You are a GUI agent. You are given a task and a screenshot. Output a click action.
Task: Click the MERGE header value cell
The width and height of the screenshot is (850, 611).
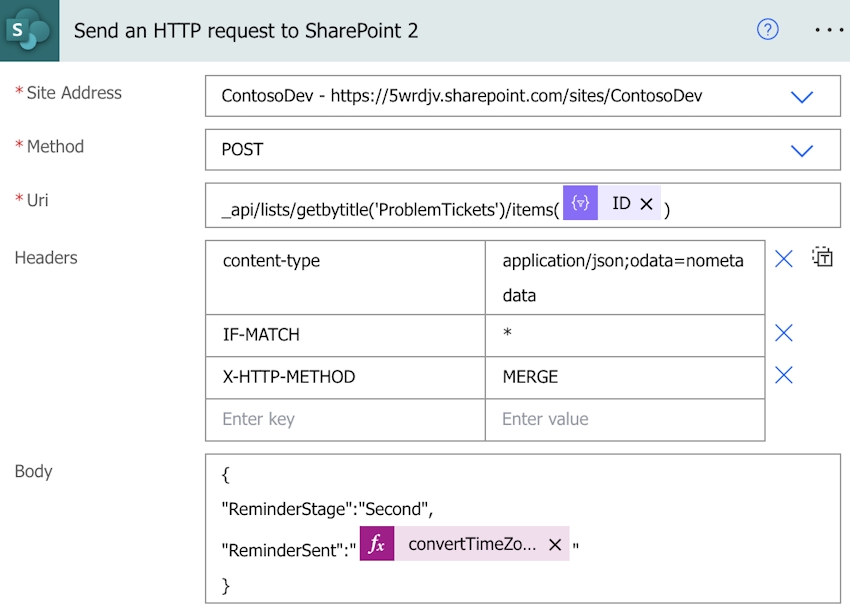pyautogui.click(x=624, y=377)
